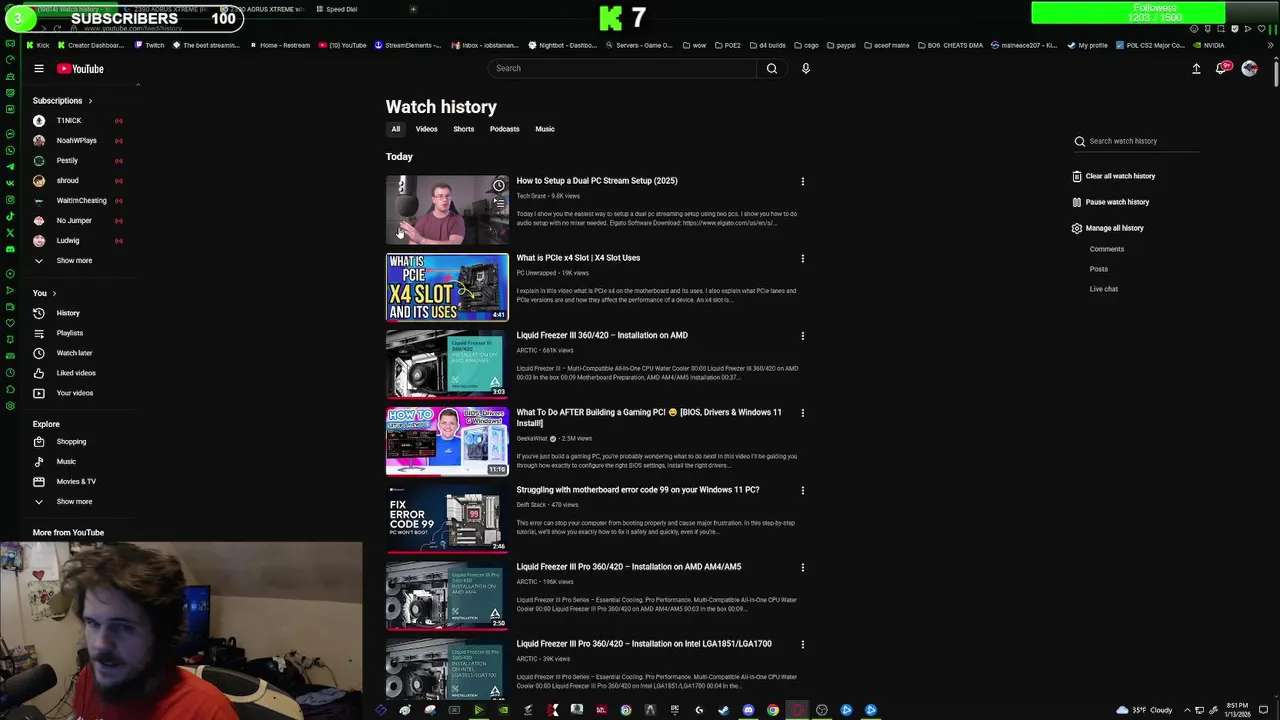1280x720 pixels.
Task: Open More actions menu for Liquid Freezer III AMD video
Action: (x=802, y=336)
